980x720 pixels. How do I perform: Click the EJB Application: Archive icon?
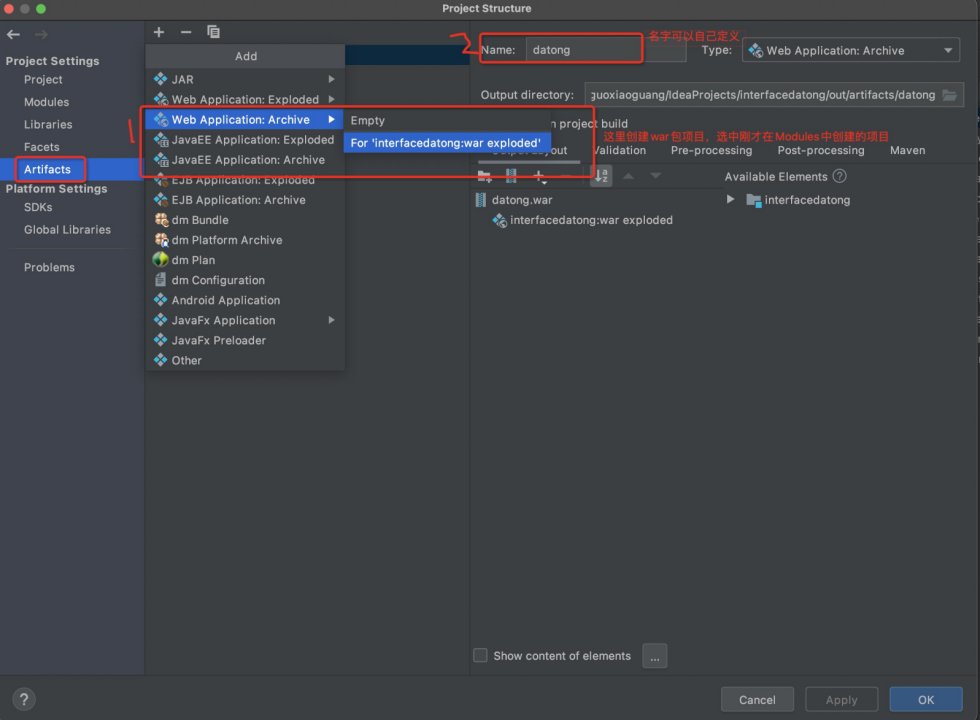[161, 199]
